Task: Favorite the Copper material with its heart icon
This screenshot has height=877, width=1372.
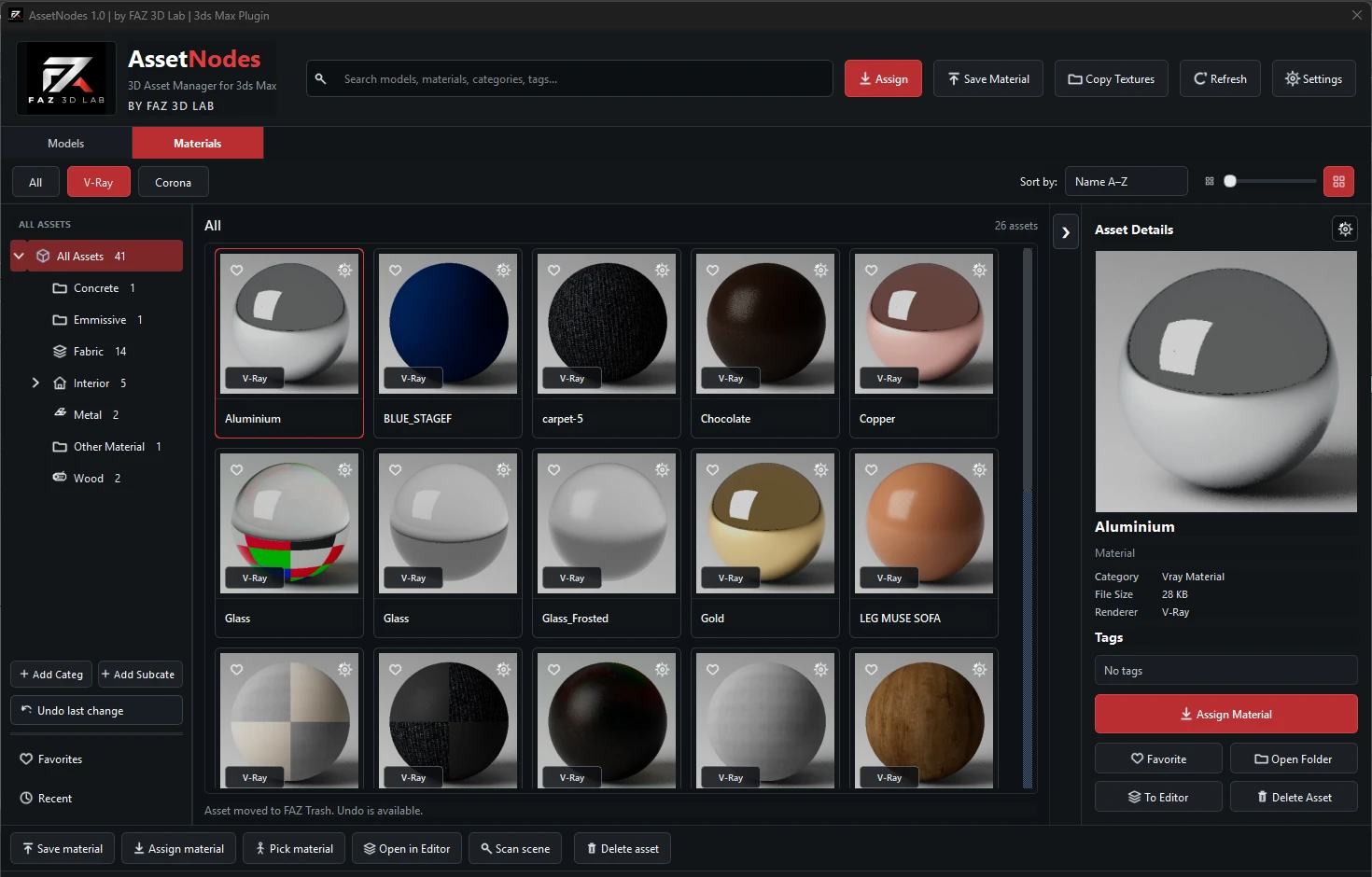Action: (872, 270)
